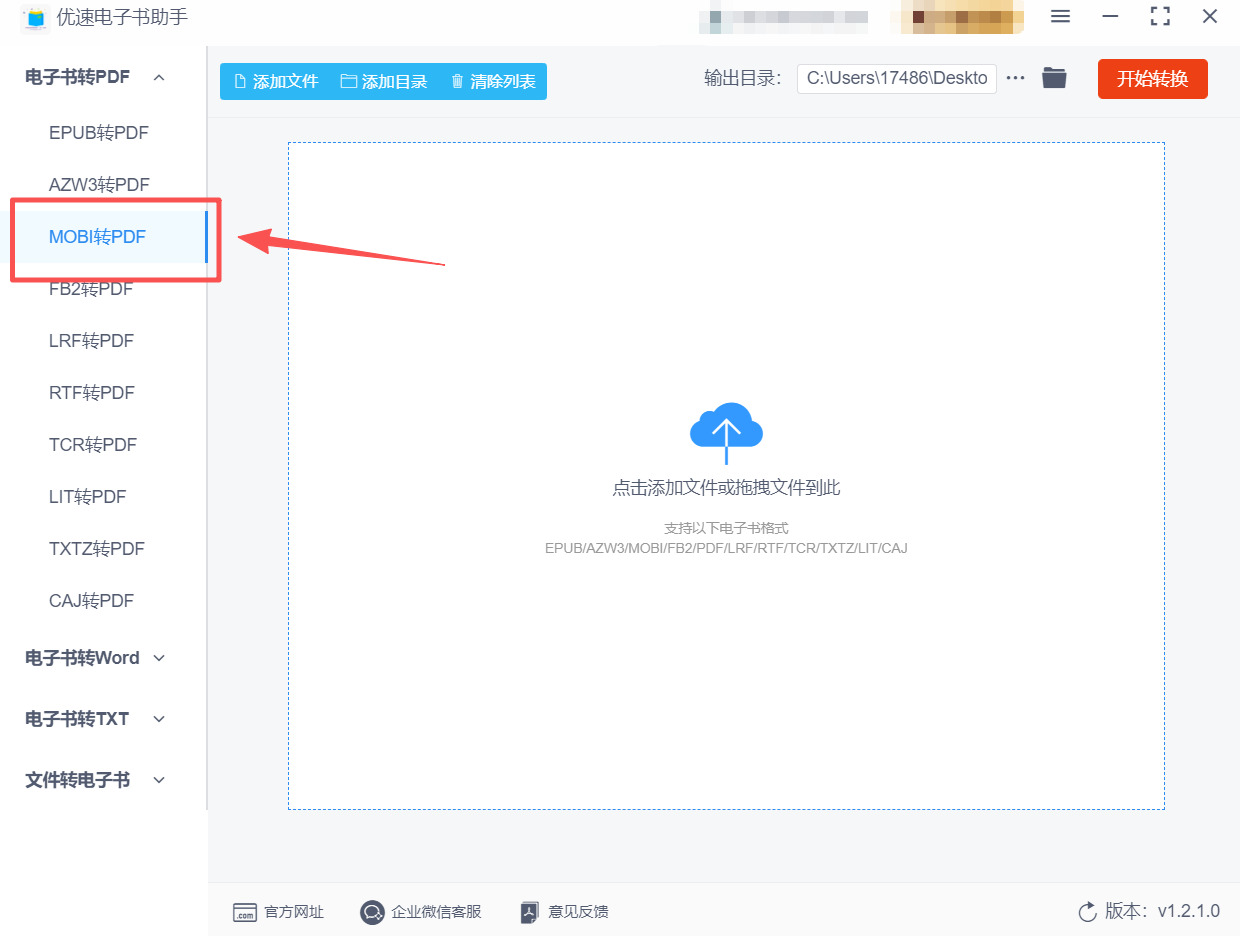Image resolution: width=1240 pixels, height=936 pixels.
Task: Click the version refresh icon
Action: [1088, 912]
